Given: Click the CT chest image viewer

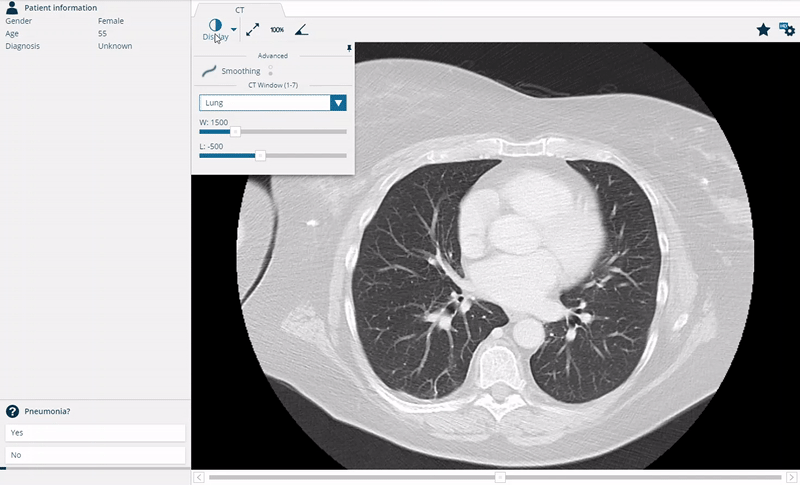Looking at the screenshot, I should (x=495, y=256).
